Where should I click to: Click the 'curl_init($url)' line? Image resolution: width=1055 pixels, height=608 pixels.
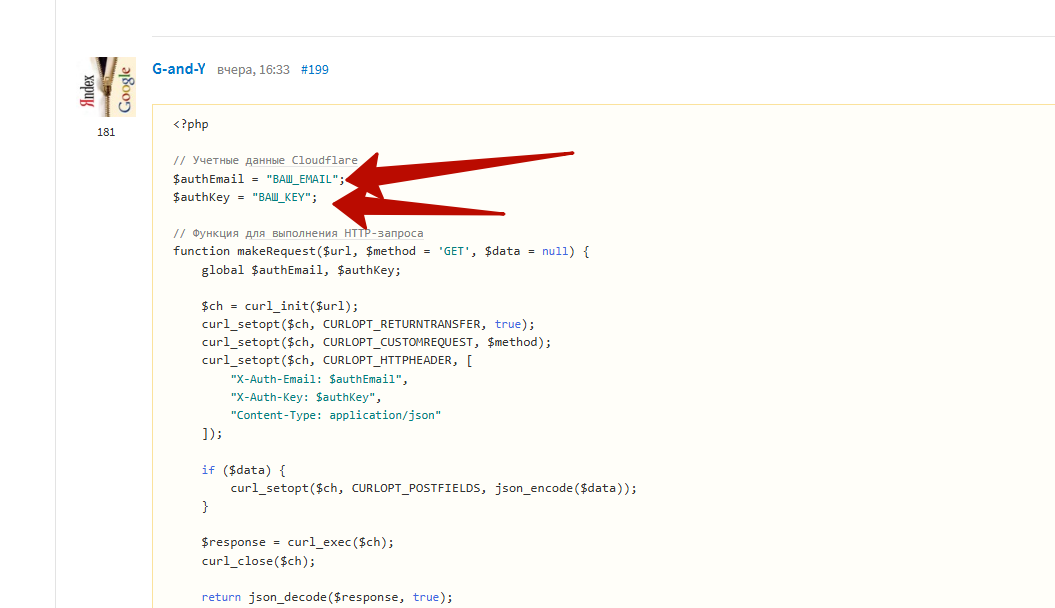tap(279, 306)
